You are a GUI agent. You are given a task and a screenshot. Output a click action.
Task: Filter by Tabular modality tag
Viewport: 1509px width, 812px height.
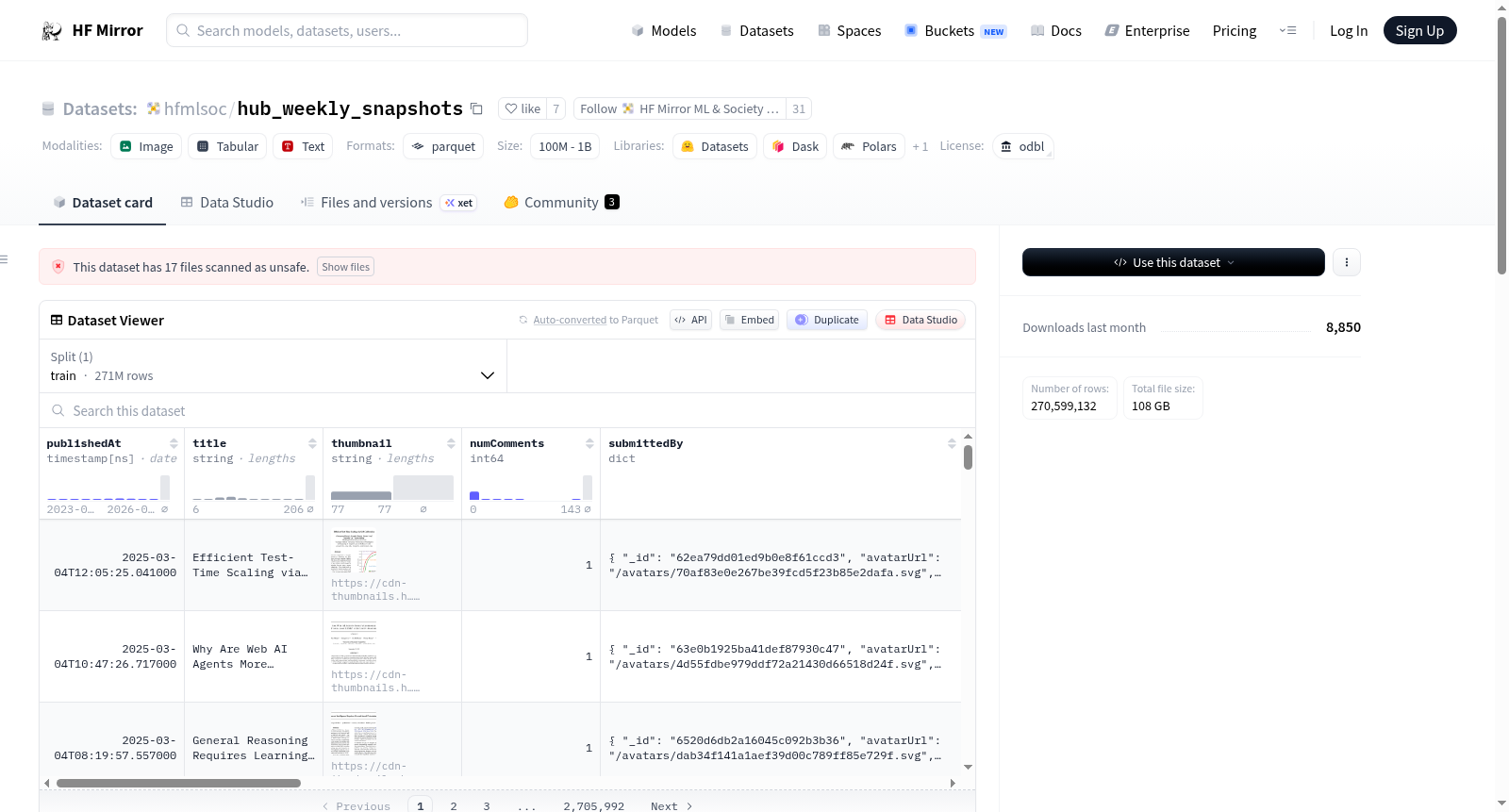227,146
